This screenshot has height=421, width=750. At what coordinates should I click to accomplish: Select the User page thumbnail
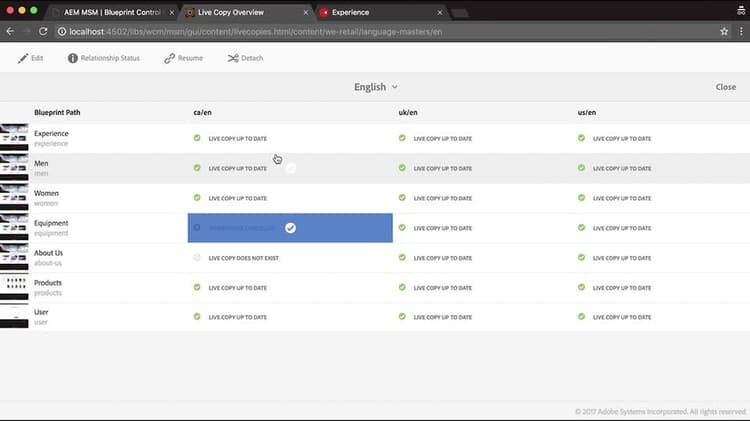pyautogui.click(x=14, y=317)
